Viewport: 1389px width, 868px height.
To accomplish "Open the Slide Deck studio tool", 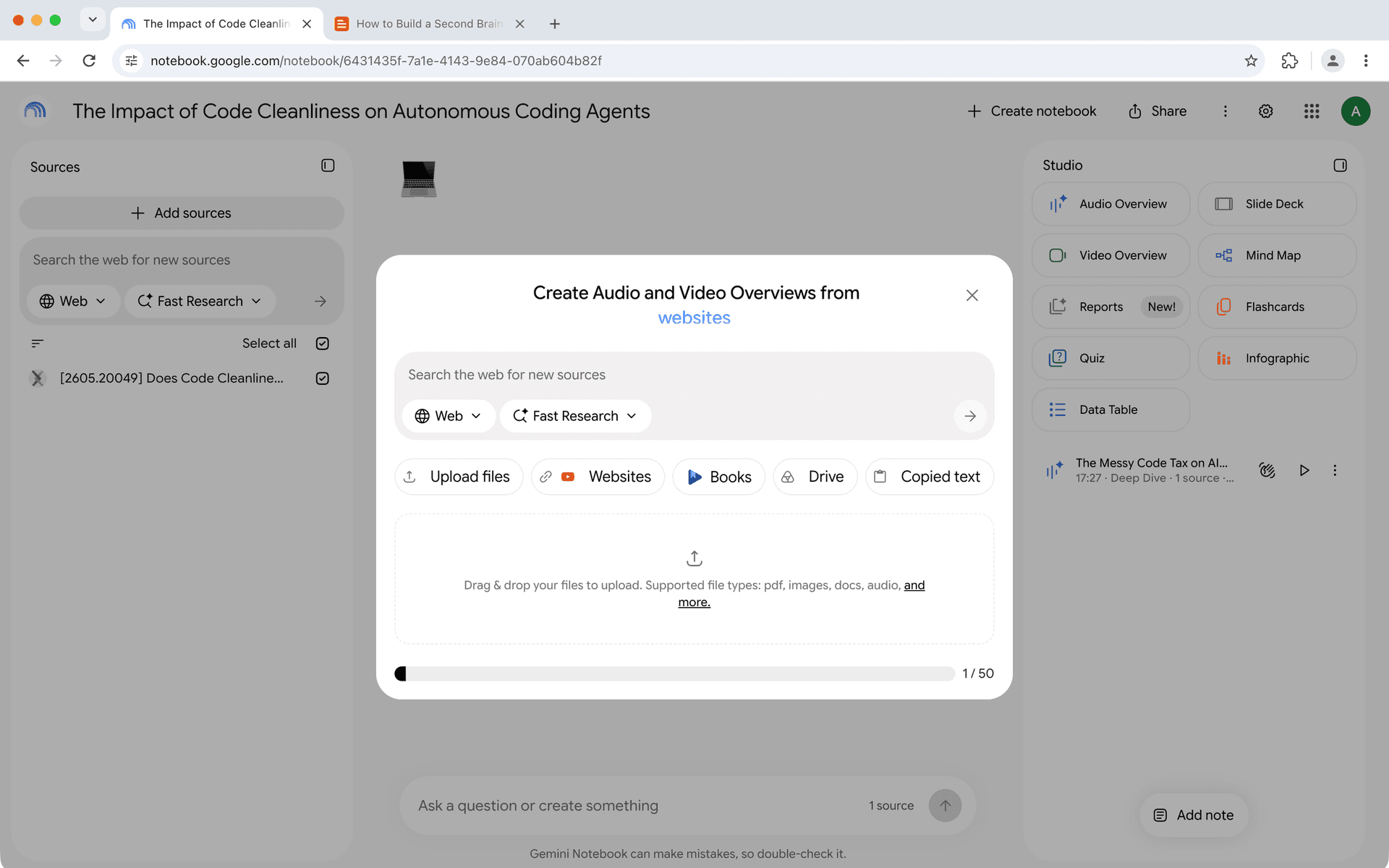I will point(1277,204).
